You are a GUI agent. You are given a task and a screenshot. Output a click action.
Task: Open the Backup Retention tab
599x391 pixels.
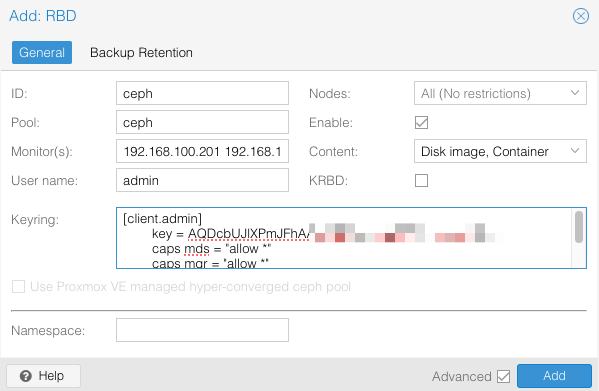tap(141, 52)
